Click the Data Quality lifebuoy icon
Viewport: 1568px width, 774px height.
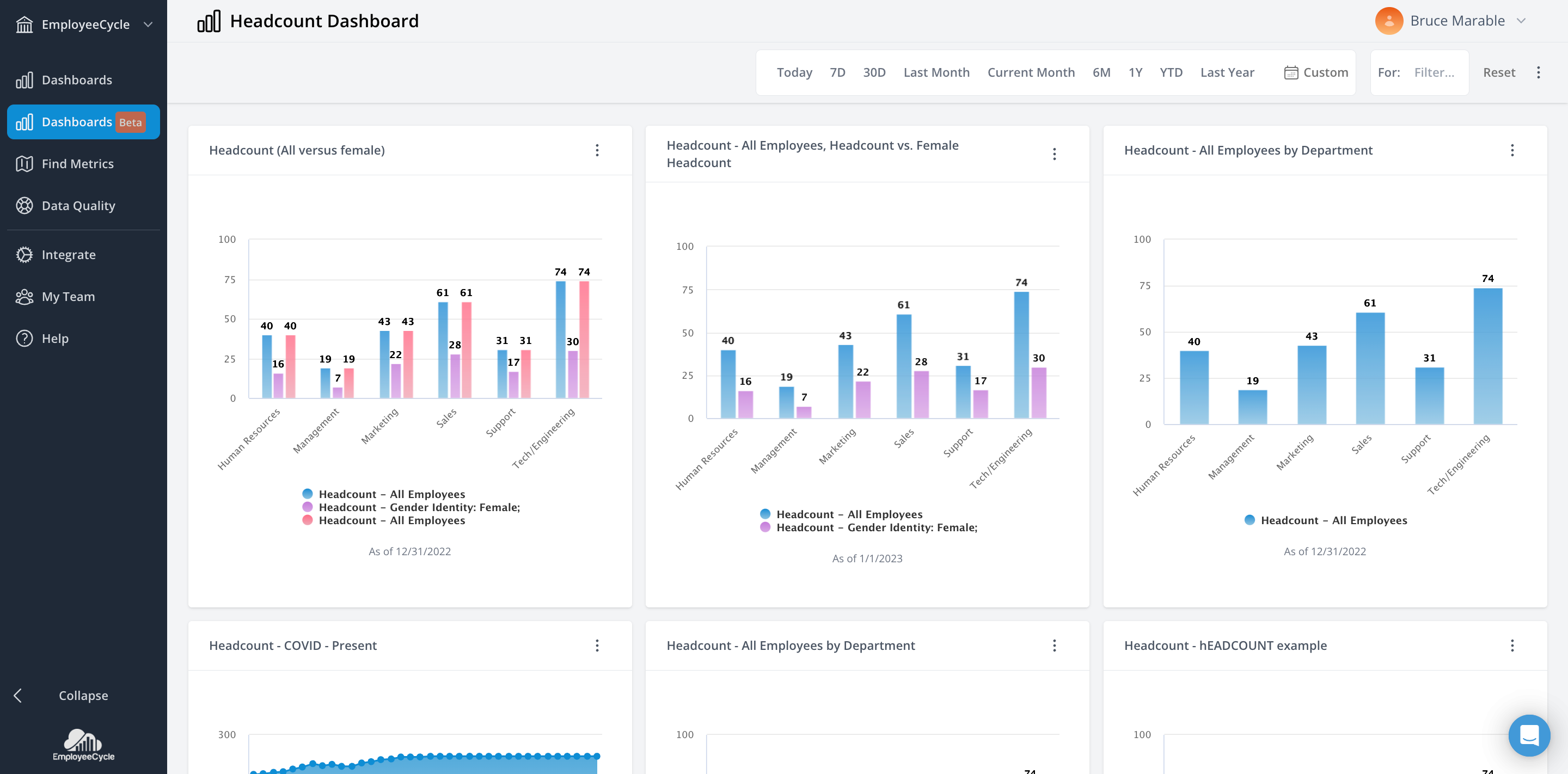pos(24,206)
